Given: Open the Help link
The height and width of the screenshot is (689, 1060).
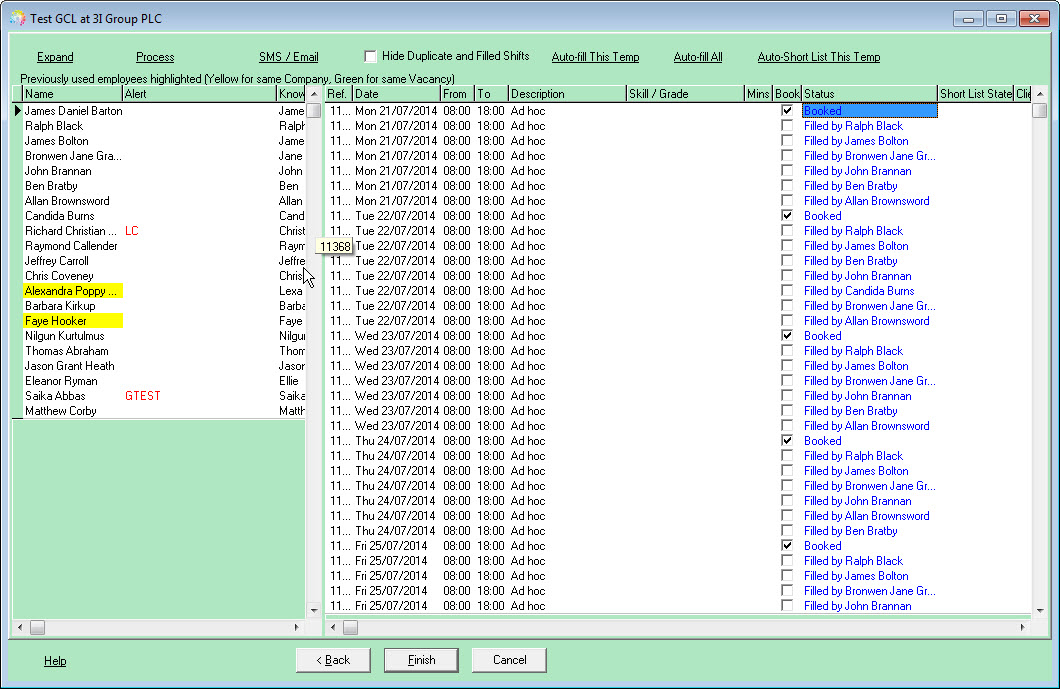Looking at the screenshot, I should pos(55,661).
